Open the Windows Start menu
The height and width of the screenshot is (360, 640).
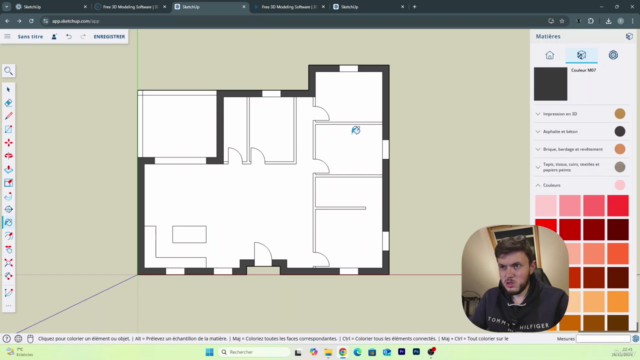click(x=209, y=352)
